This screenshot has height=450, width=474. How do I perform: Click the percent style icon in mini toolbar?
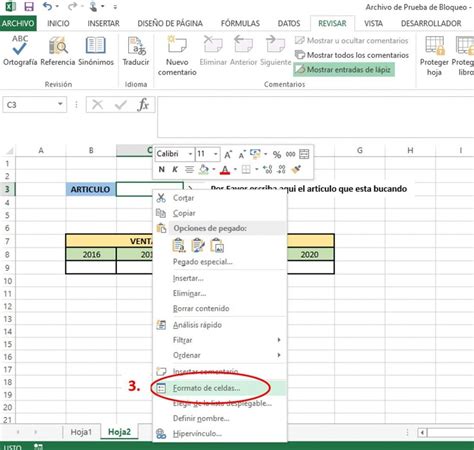(277, 154)
